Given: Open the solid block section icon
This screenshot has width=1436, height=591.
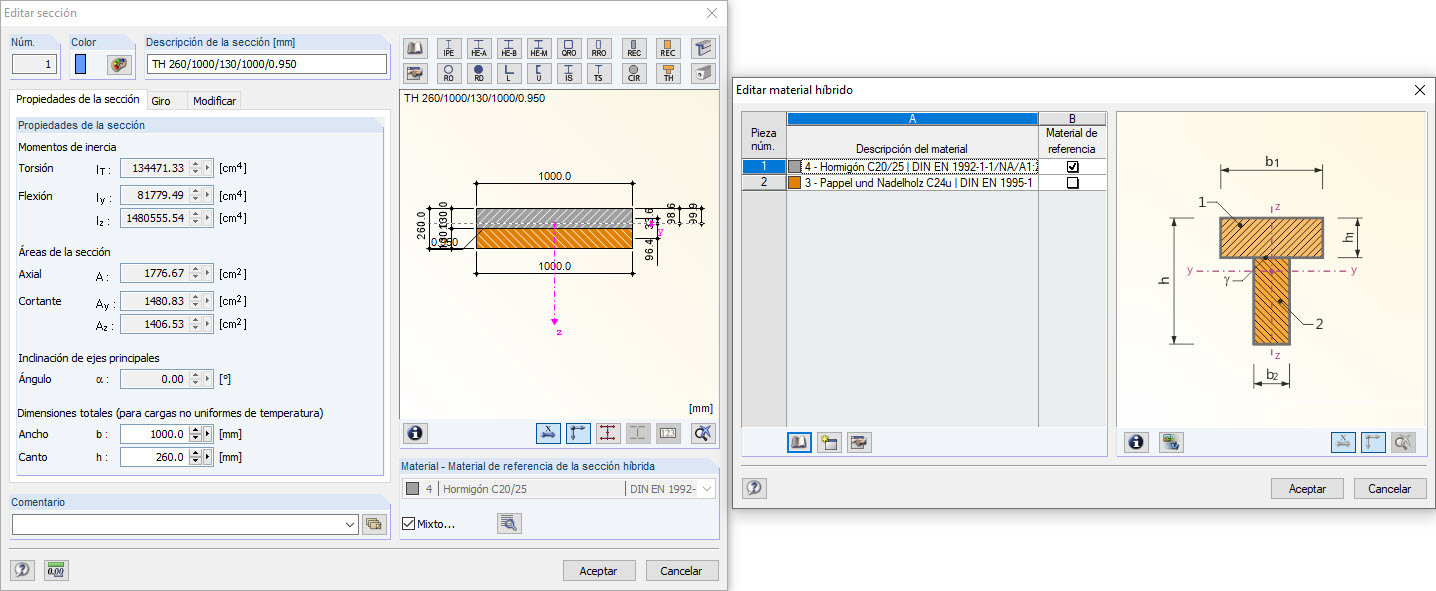Looking at the screenshot, I should (704, 73).
